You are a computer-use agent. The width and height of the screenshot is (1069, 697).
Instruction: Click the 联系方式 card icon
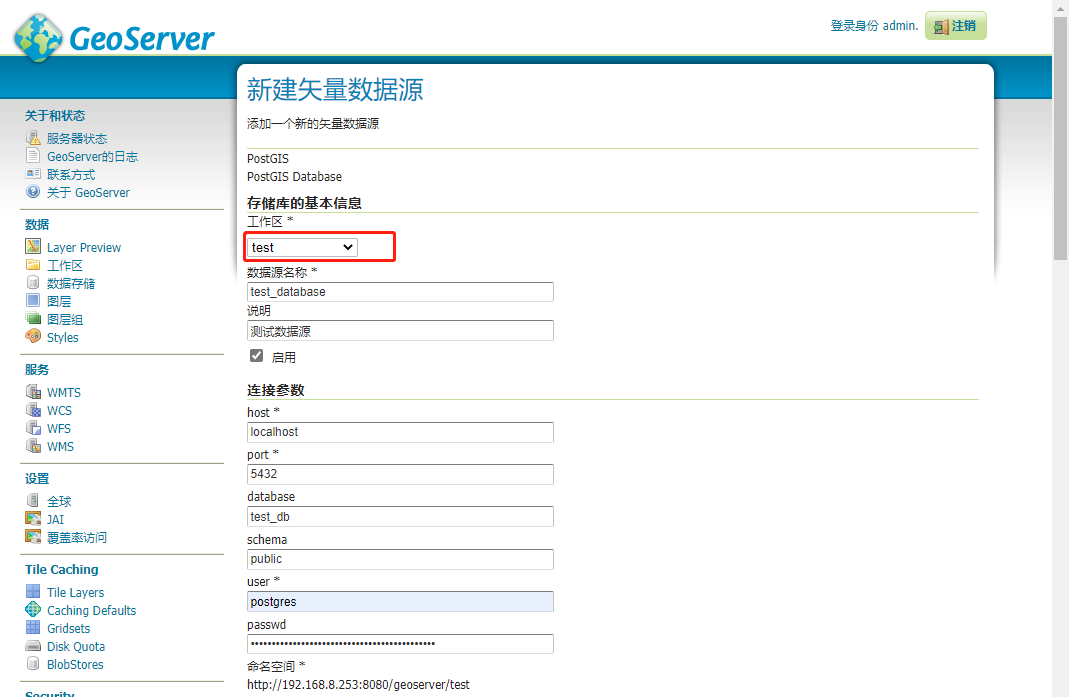33,174
